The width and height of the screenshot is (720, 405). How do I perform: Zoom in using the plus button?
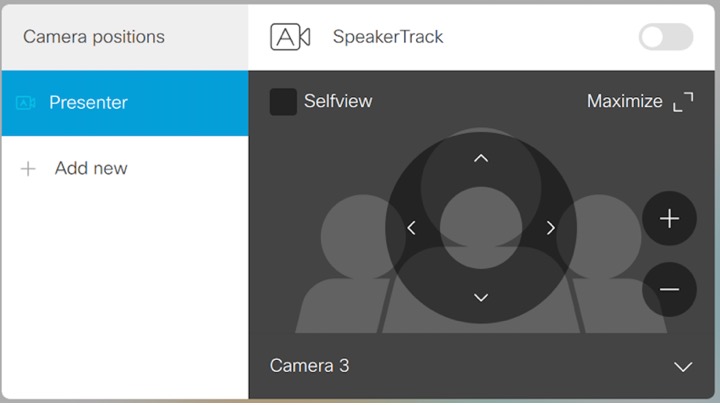(x=669, y=219)
